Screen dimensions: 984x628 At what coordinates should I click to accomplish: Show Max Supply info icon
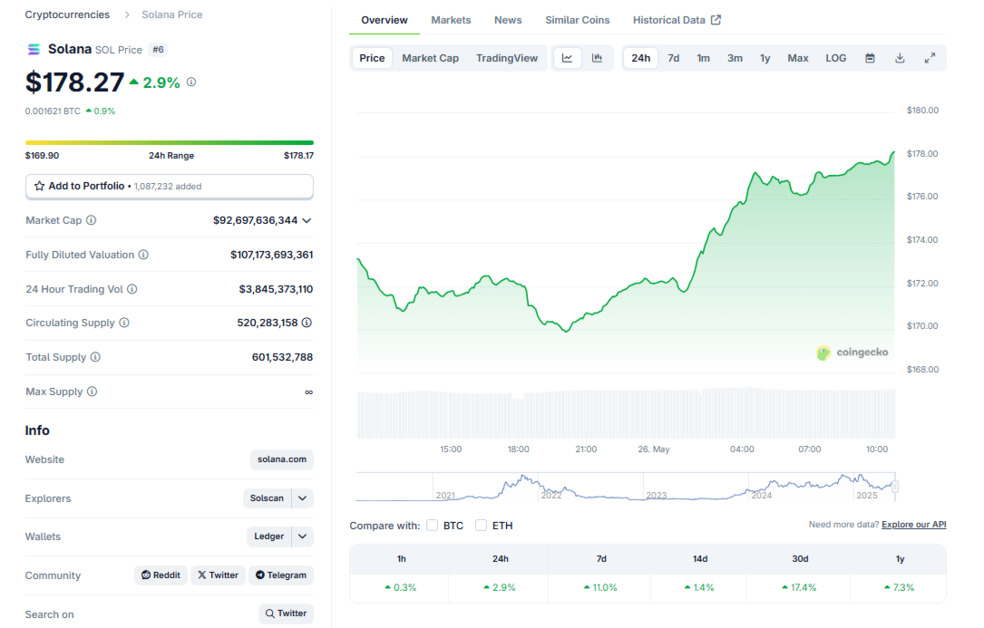[x=92, y=391]
